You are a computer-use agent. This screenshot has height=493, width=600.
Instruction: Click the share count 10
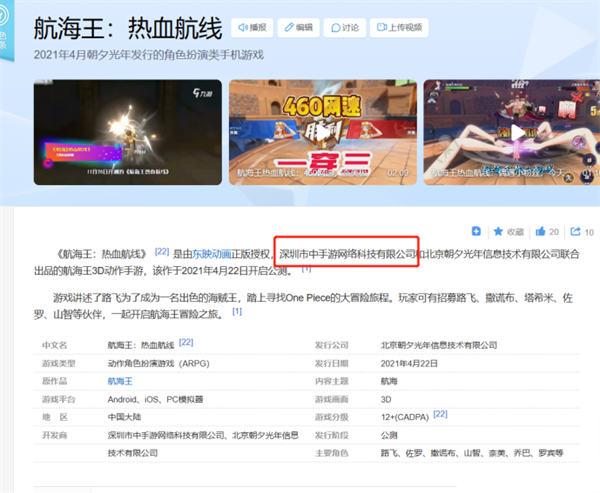589,232
